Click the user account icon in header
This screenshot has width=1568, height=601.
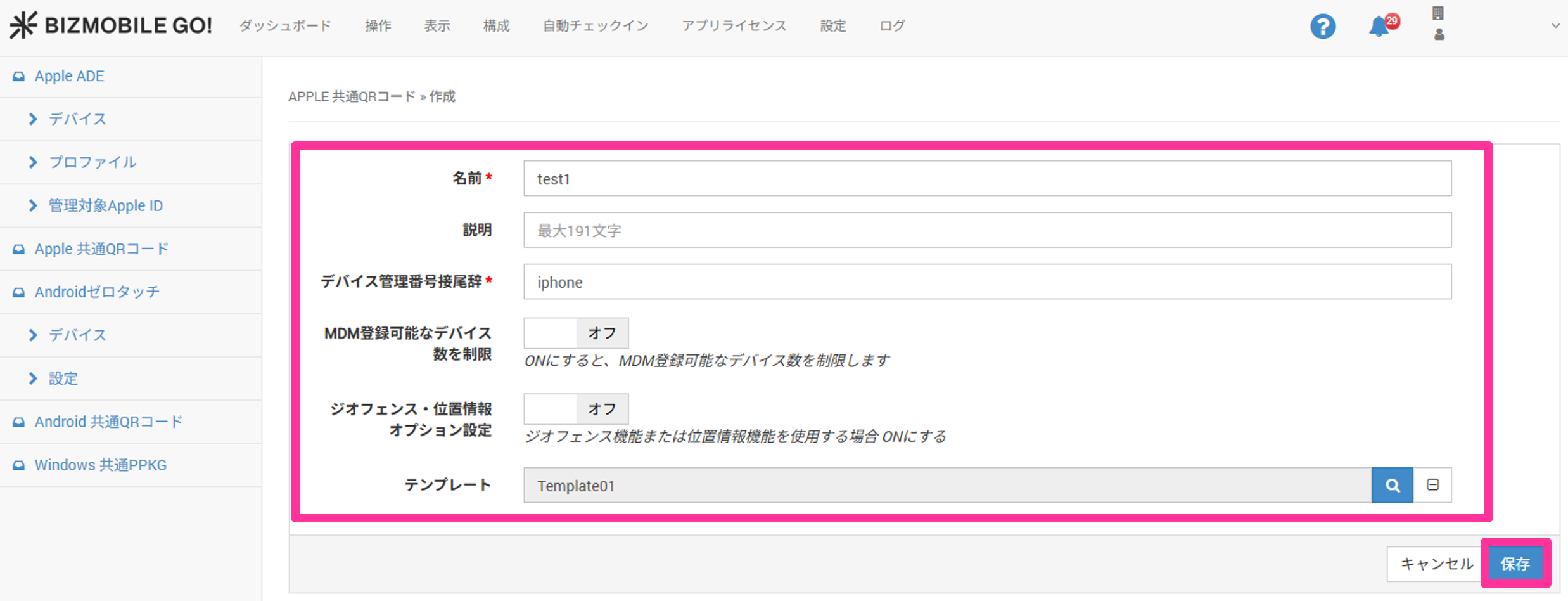point(1439,34)
